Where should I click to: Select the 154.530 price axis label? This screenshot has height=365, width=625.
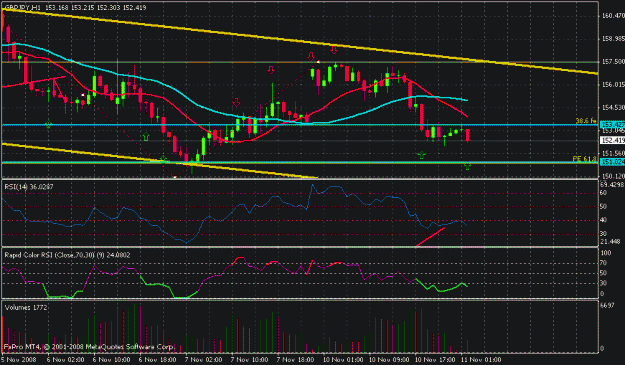[613, 108]
